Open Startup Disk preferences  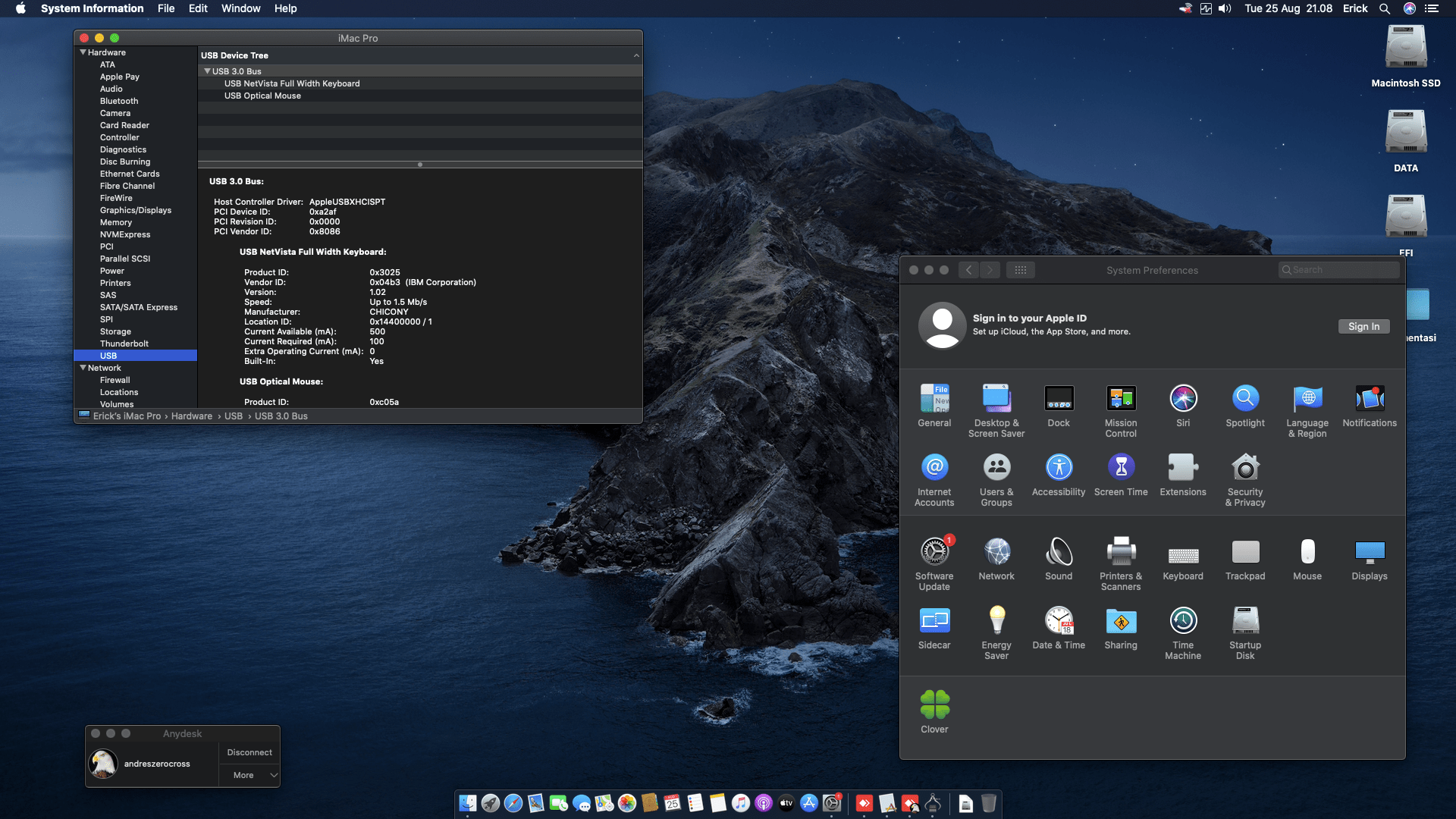[x=1245, y=632]
